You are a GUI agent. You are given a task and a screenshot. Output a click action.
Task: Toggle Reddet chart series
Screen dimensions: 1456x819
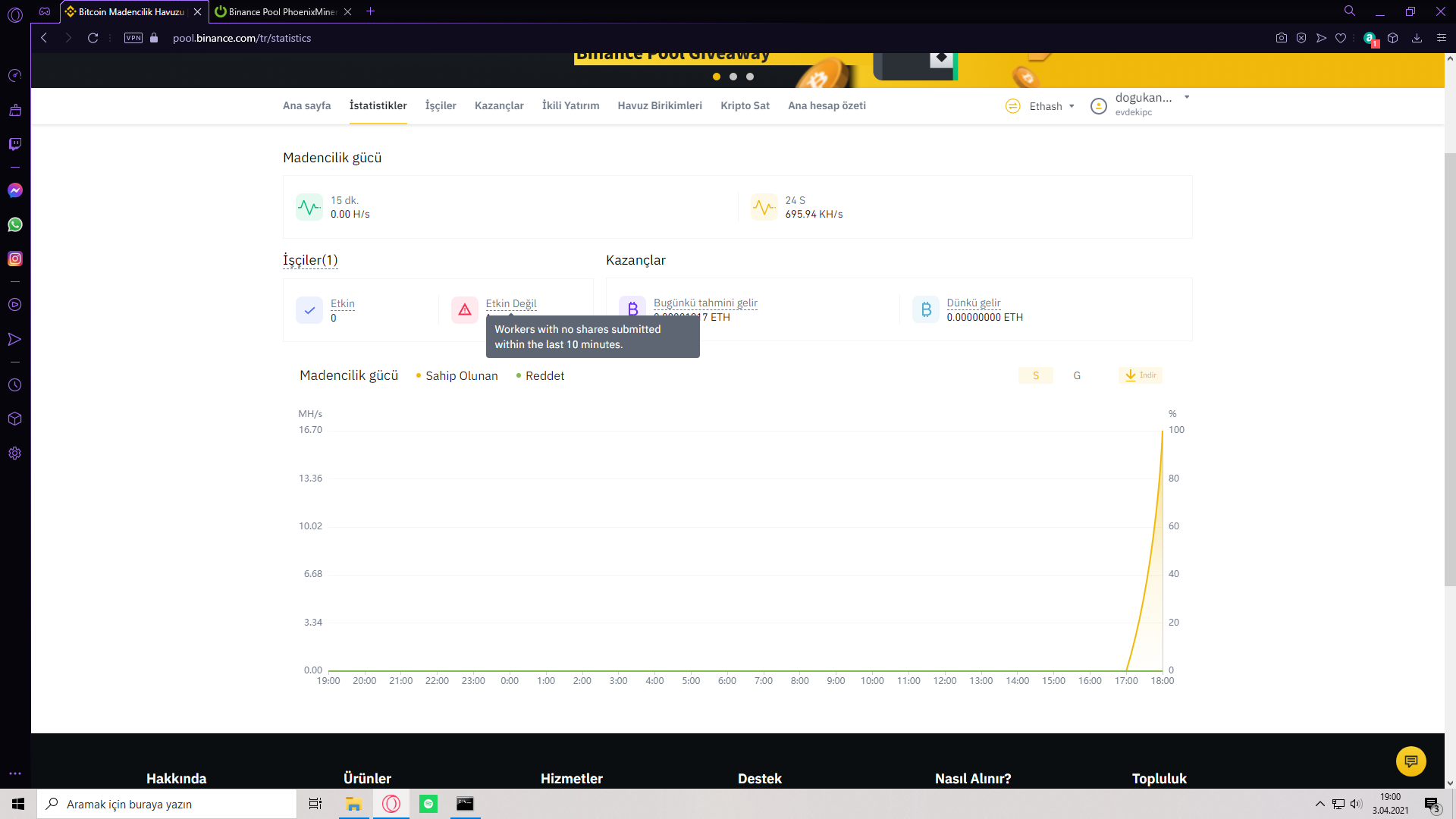pos(540,375)
